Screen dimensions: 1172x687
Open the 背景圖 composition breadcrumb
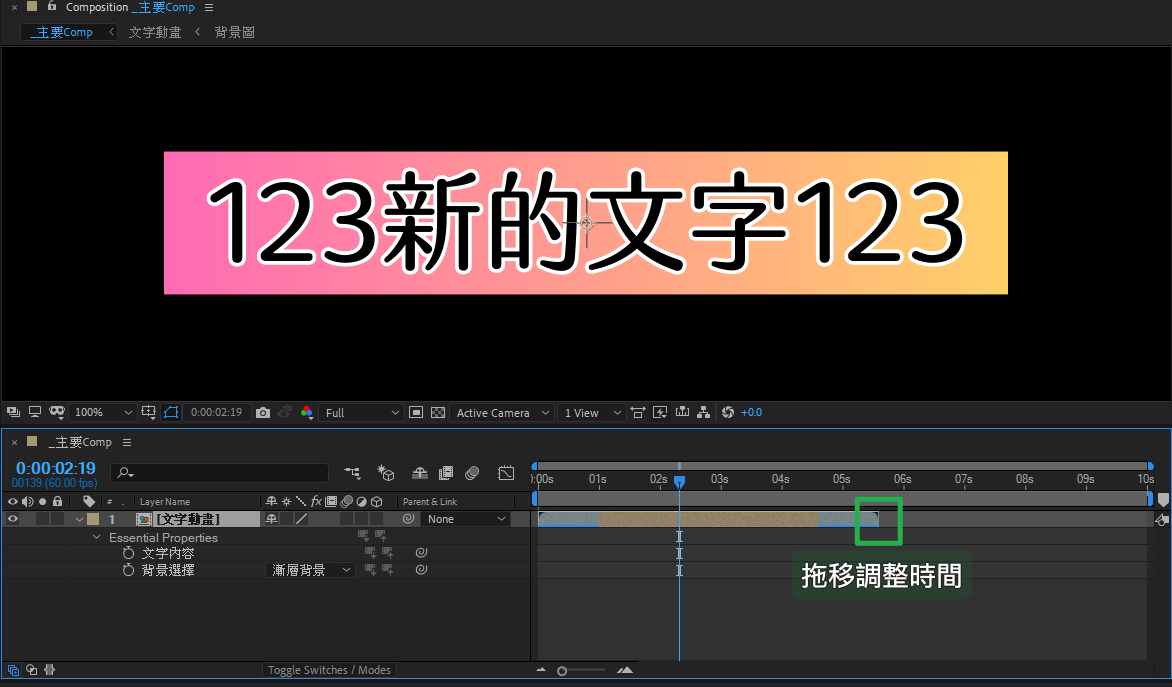tap(235, 32)
